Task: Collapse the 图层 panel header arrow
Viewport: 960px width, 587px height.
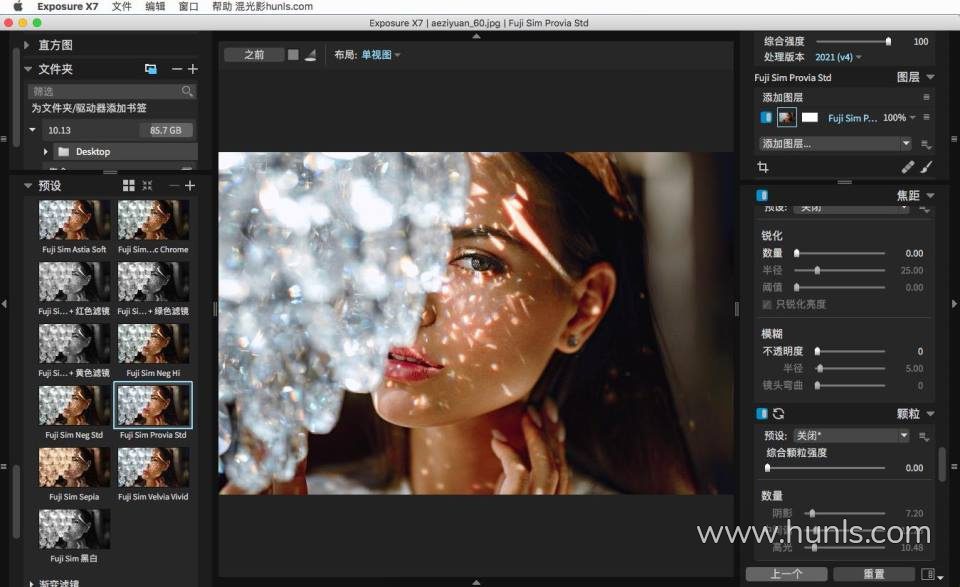Action: coord(931,77)
